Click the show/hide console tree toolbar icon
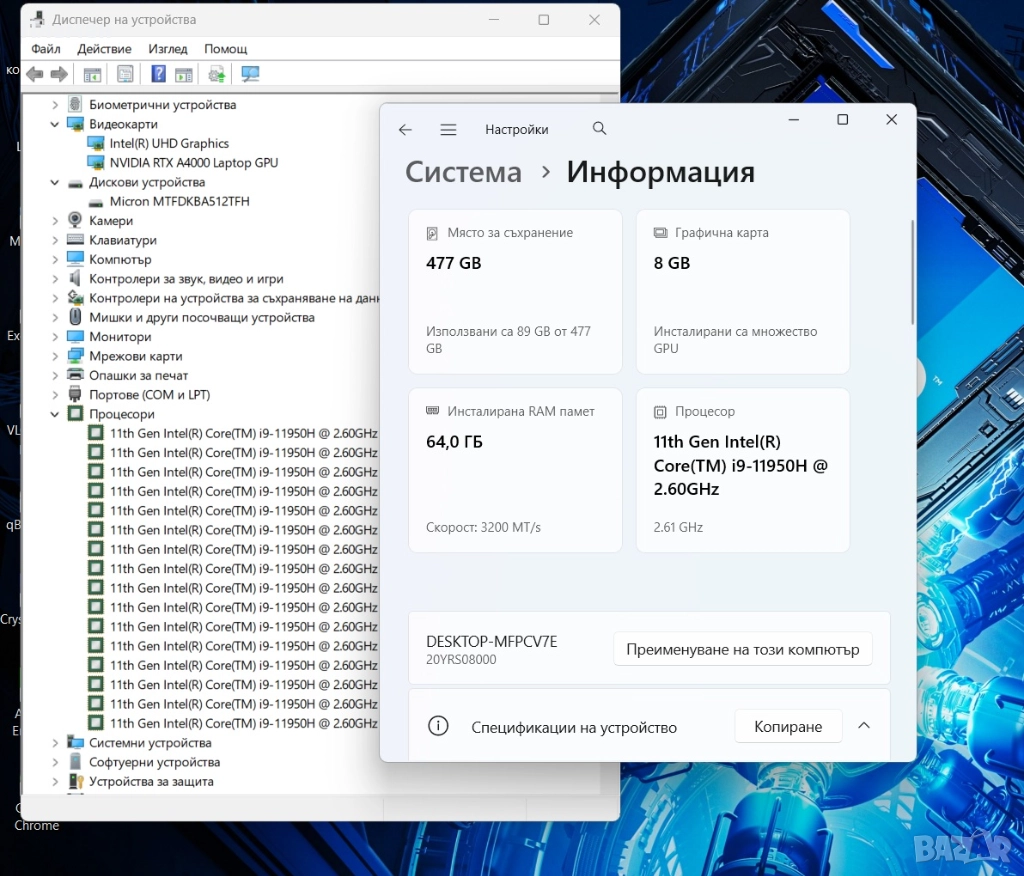 [x=92, y=74]
